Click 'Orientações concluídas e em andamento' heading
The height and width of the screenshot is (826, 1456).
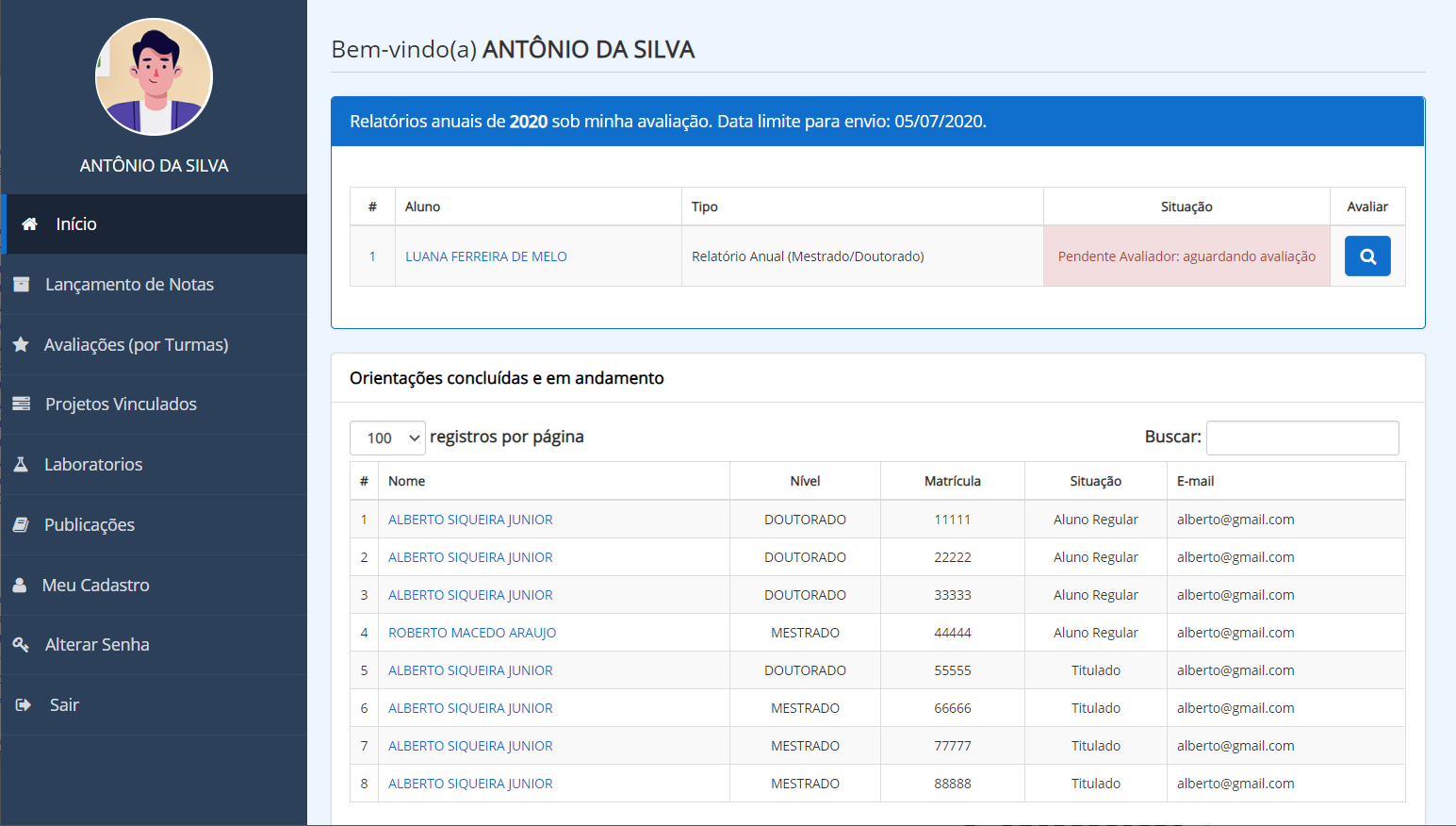pyautogui.click(x=507, y=378)
